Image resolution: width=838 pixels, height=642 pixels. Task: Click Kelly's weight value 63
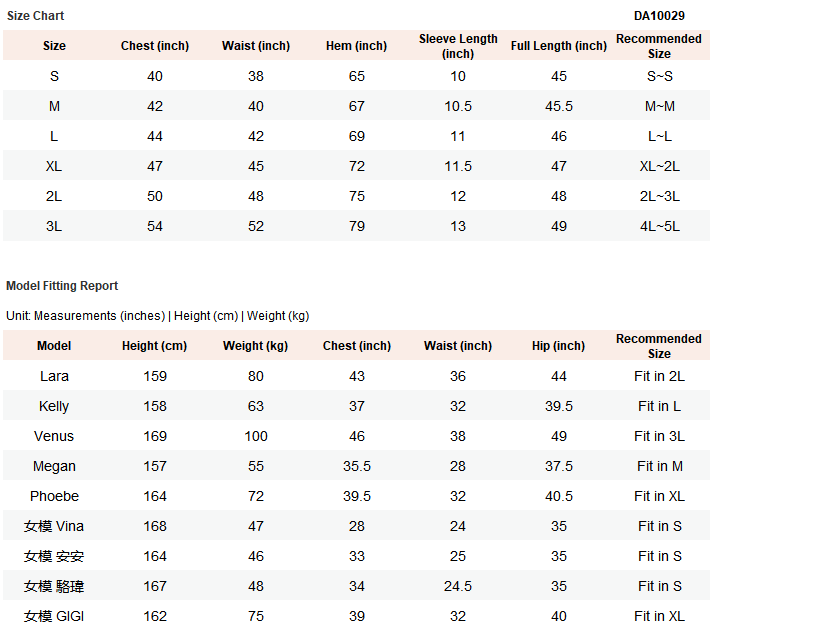coord(255,406)
